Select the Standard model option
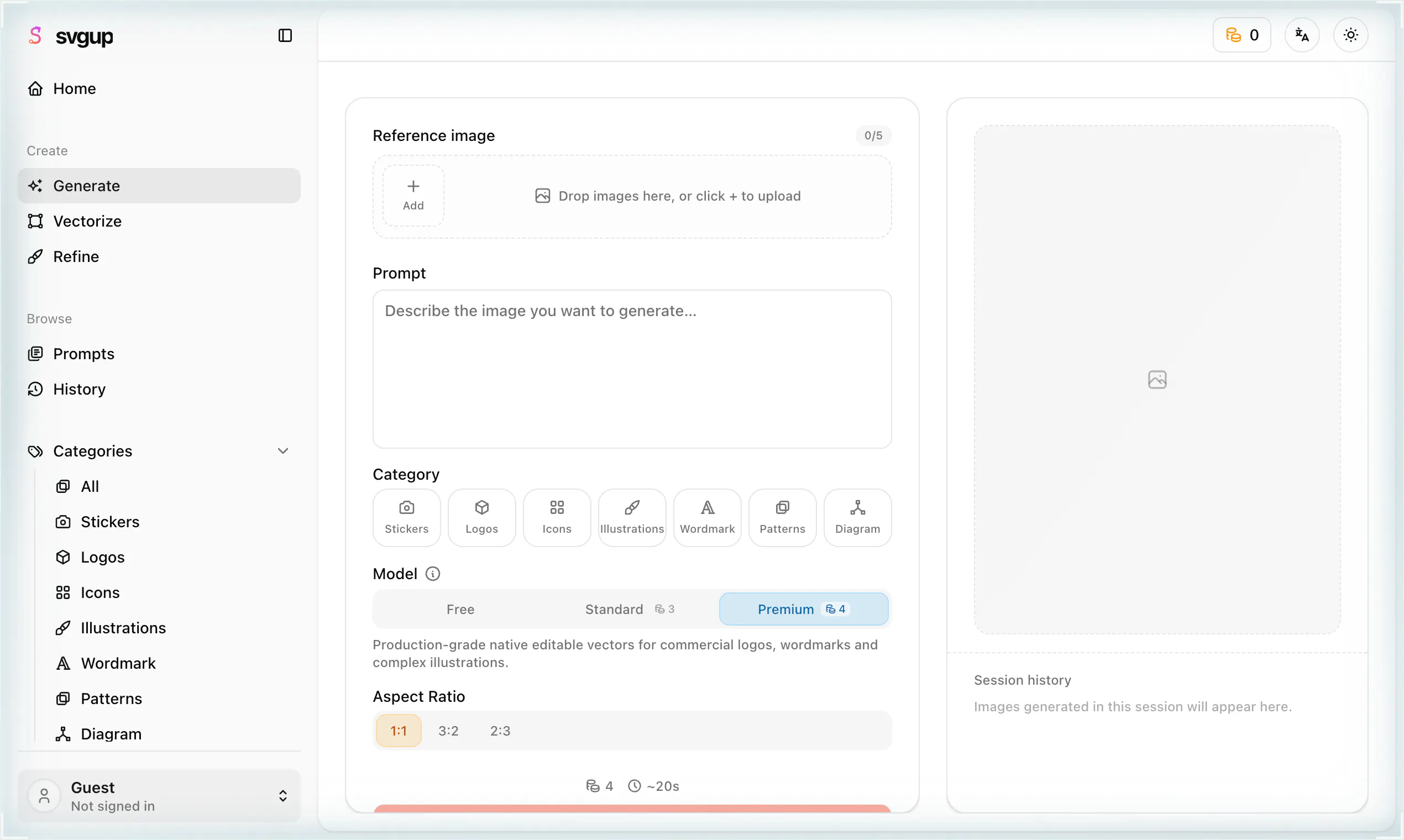This screenshot has height=840, width=1404. 630,609
